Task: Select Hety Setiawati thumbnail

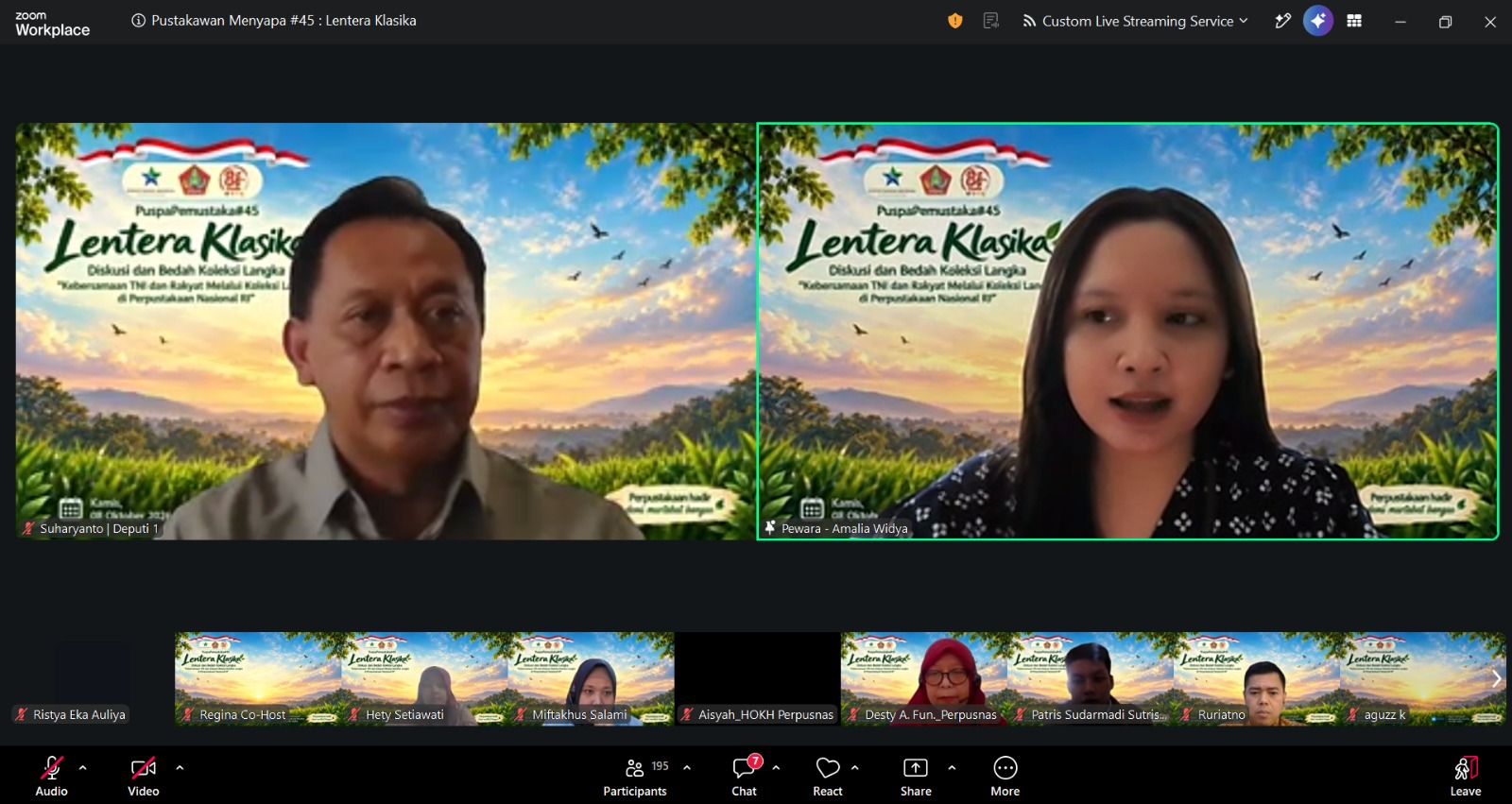Action: coord(424,678)
